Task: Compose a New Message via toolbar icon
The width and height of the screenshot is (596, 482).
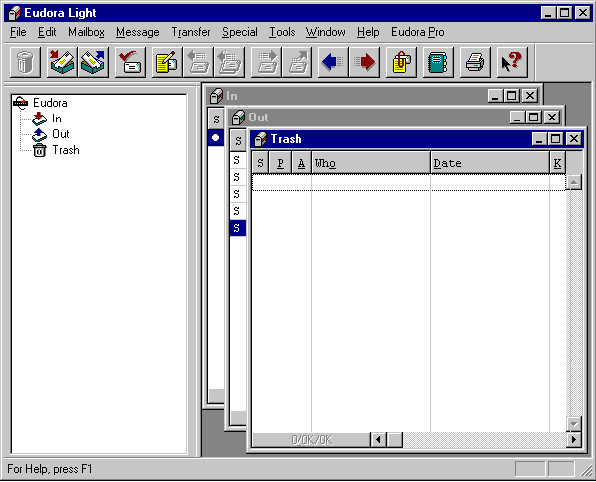Action: click(167, 62)
